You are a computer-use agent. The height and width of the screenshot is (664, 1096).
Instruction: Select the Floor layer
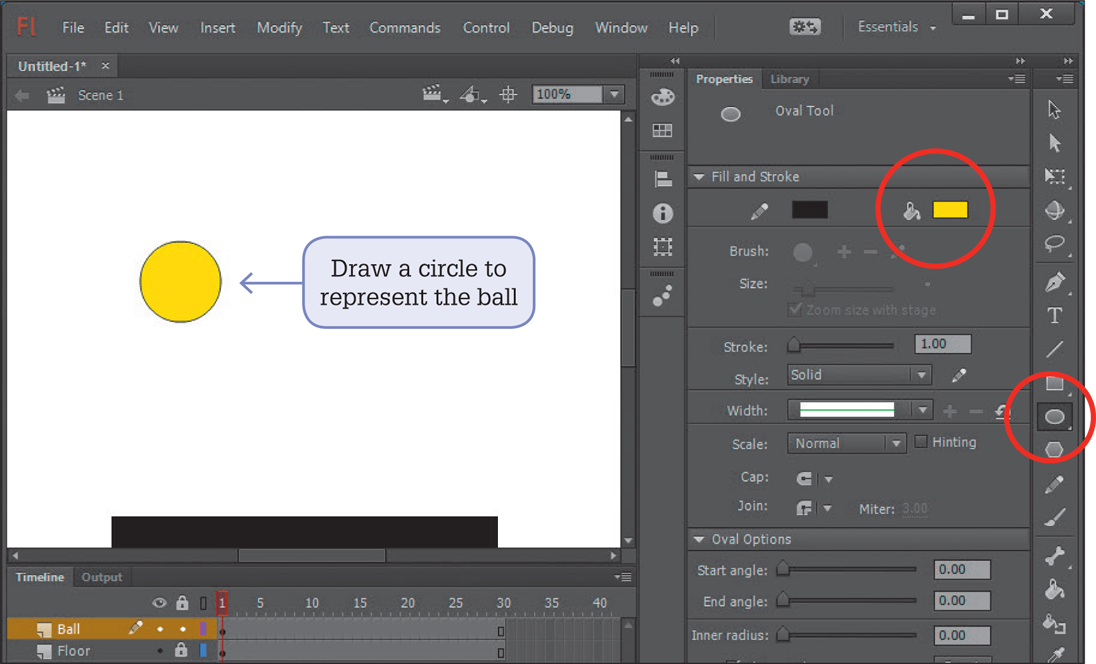click(73, 651)
